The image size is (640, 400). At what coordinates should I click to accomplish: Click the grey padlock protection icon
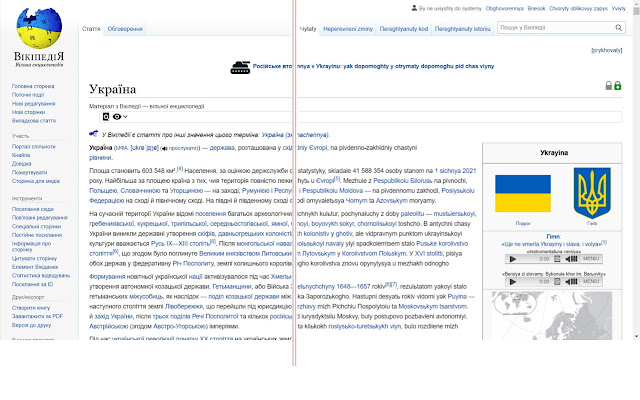[609, 86]
